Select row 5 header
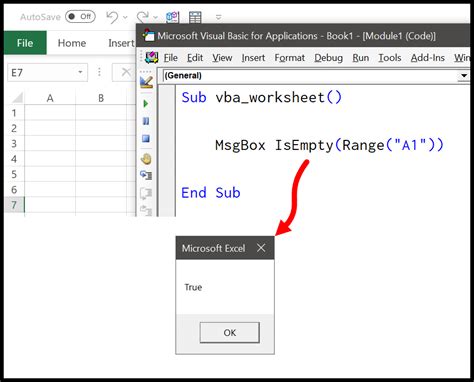This screenshot has width=474, height=382. click(x=14, y=174)
